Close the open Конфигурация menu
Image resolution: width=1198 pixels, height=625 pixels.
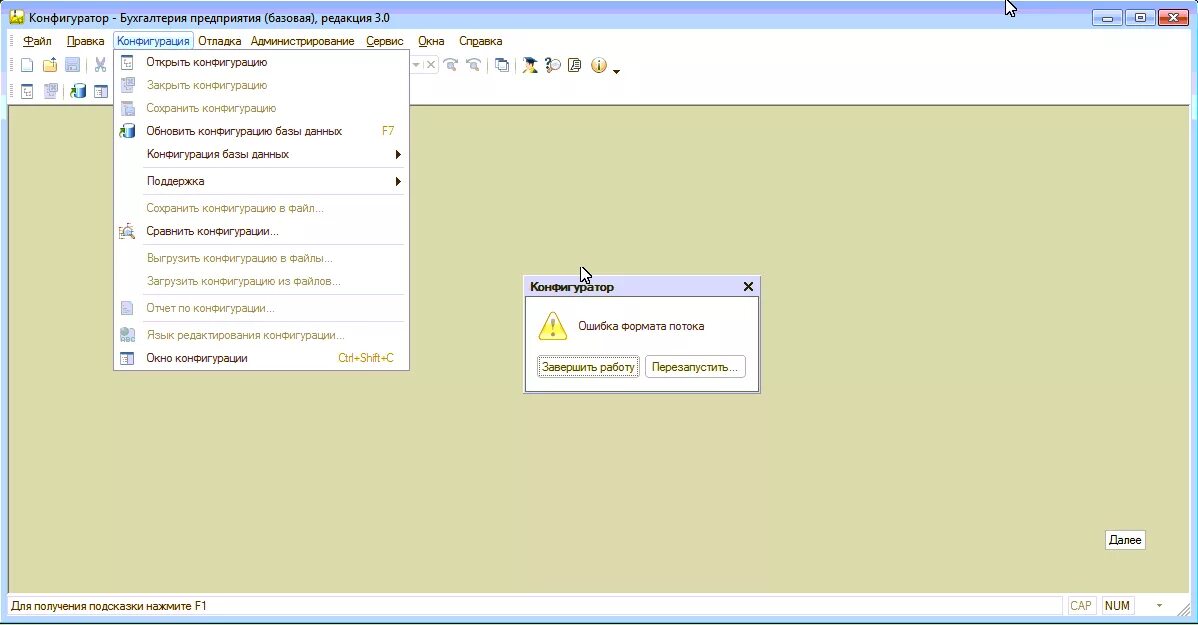(x=154, y=41)
